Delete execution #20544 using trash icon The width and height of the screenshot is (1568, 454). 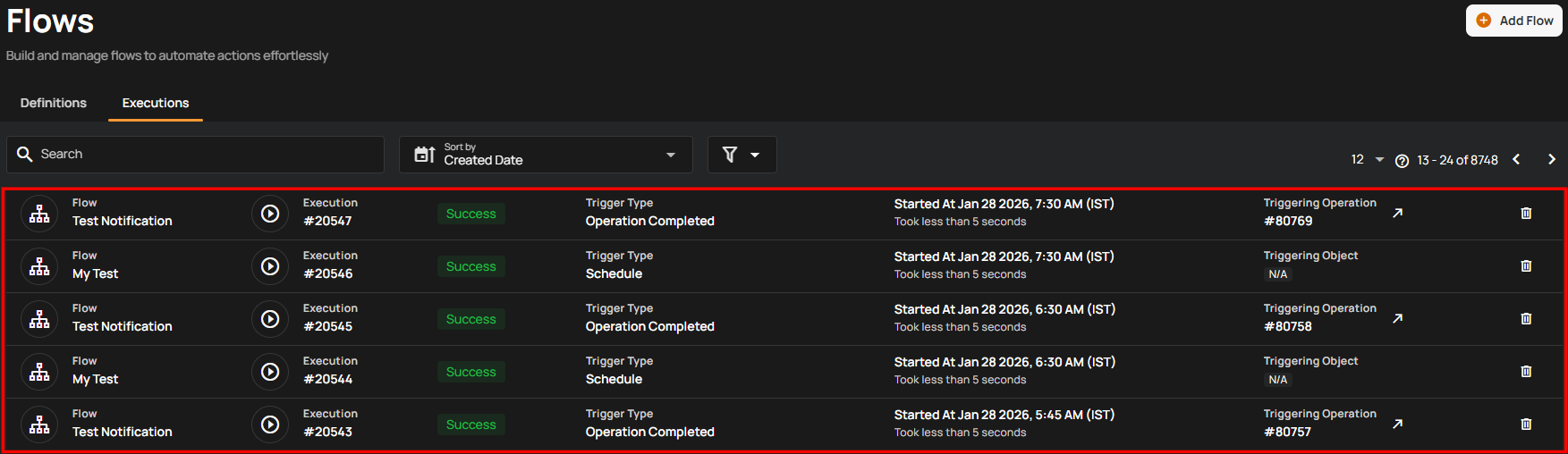1526,372
